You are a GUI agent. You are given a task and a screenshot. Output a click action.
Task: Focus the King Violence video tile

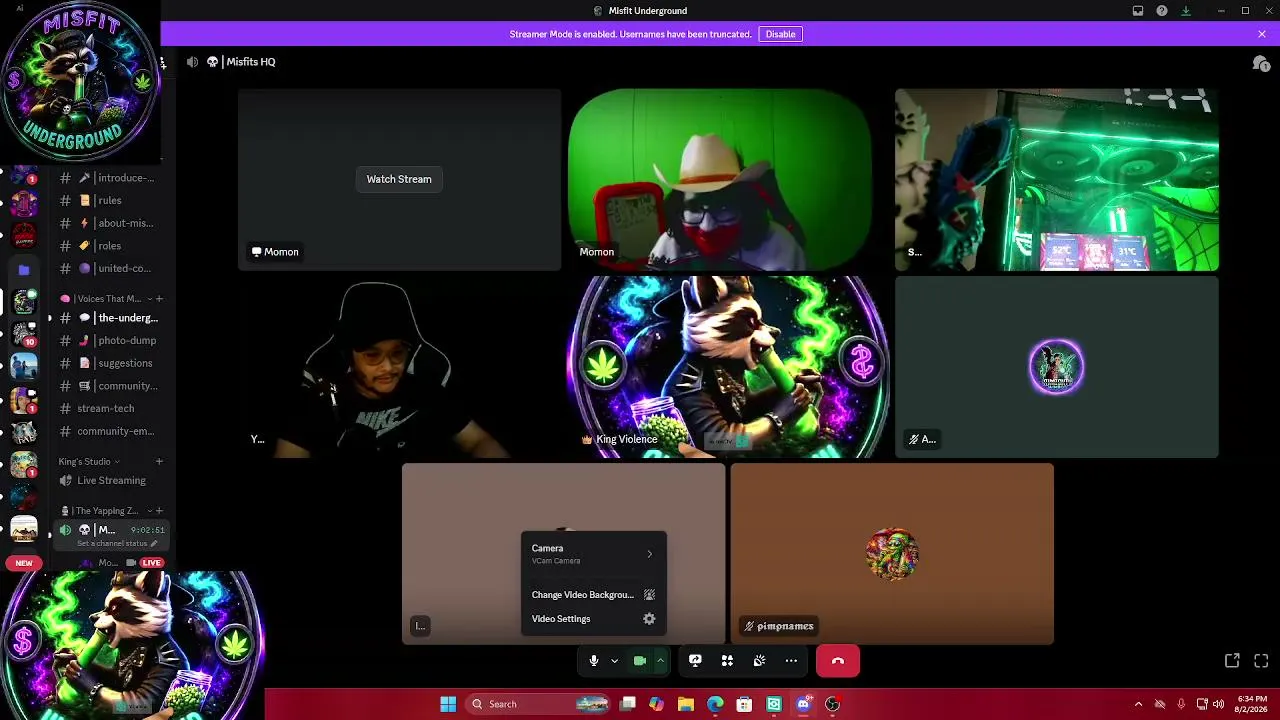[x=727, y=367]
